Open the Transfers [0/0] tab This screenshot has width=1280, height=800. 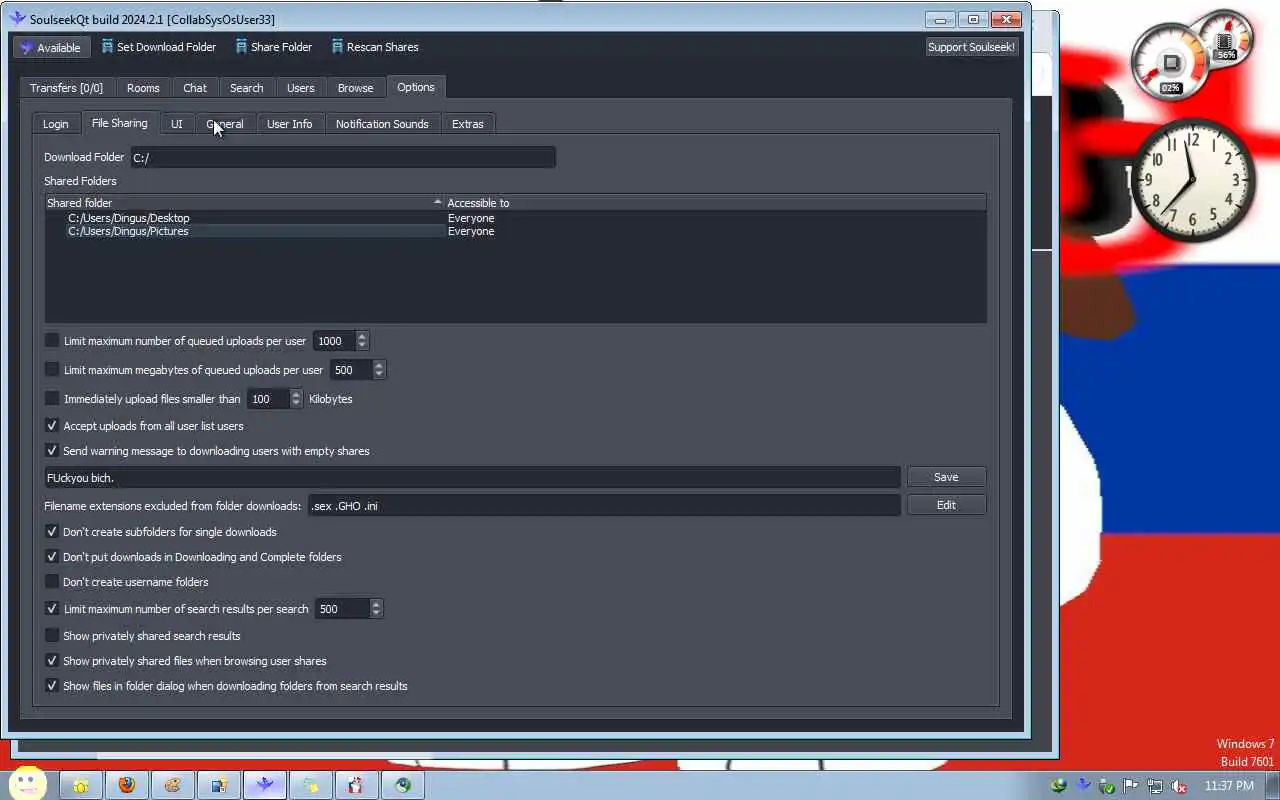click(x=66, y=88)
